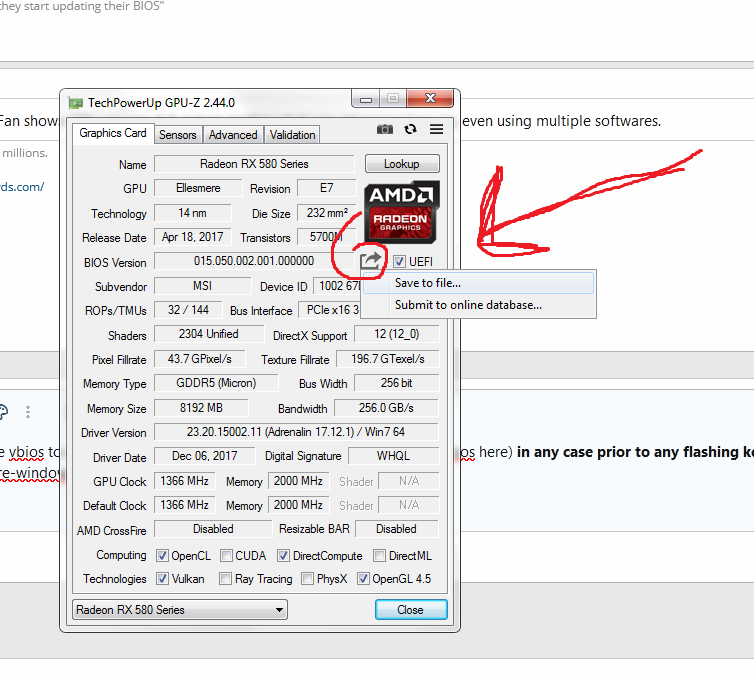Click the Default Clock row Memory value 2000 MHz

[298, 505]
